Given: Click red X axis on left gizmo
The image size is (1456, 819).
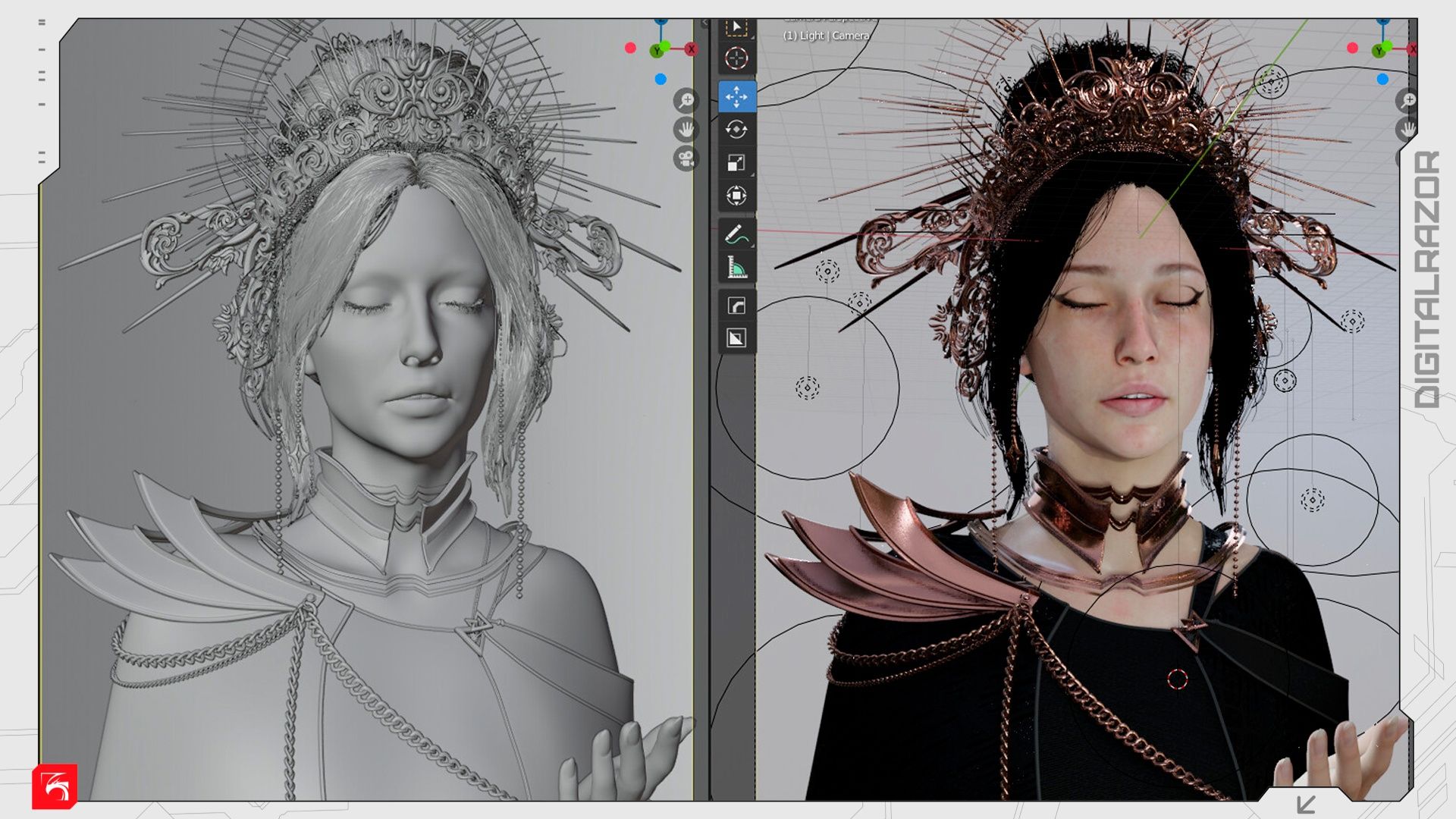Looking at the screenshot, I should [691, 49].
